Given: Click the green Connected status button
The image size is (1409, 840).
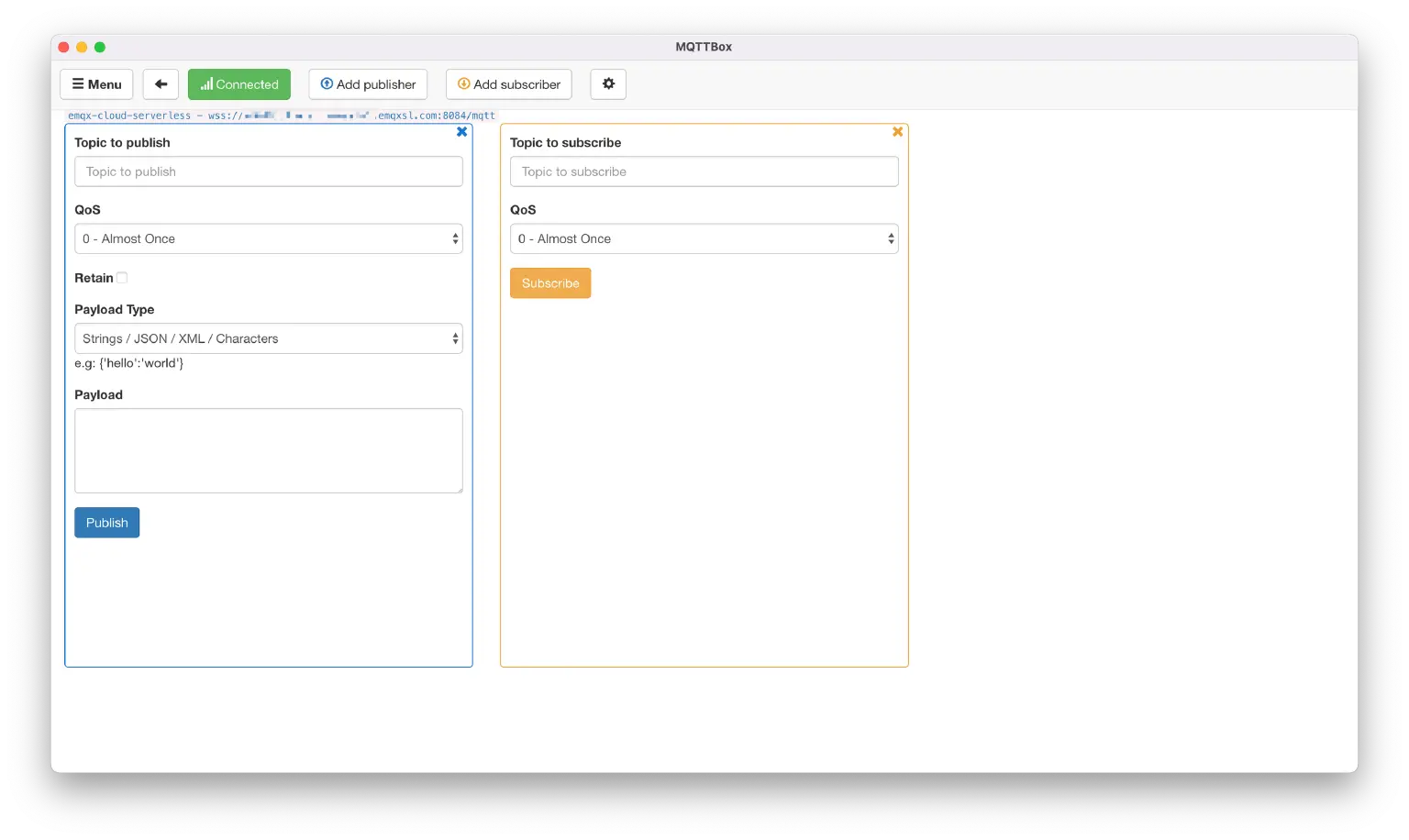Looking at the screenshot, I should (x=239, y=84).
